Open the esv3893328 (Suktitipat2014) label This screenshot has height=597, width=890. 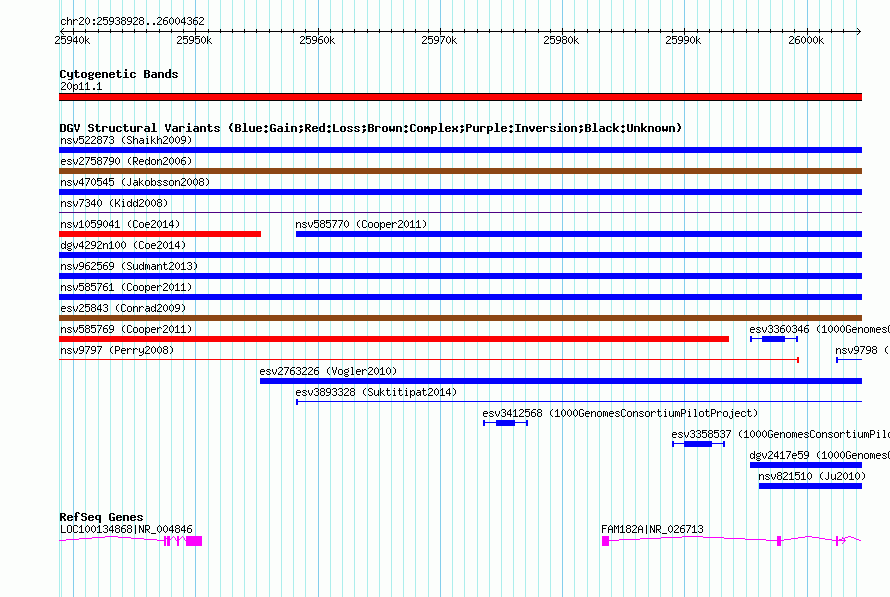point(376,392)
